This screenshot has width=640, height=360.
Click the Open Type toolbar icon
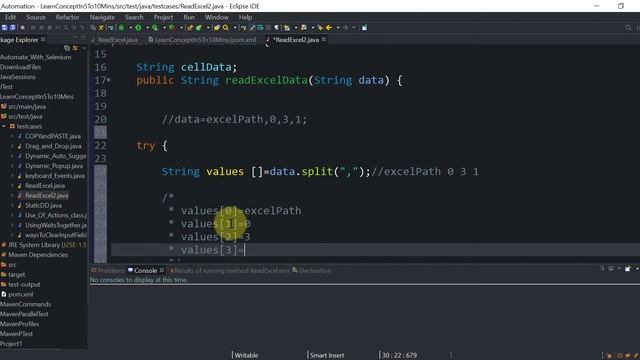(217, 28)
